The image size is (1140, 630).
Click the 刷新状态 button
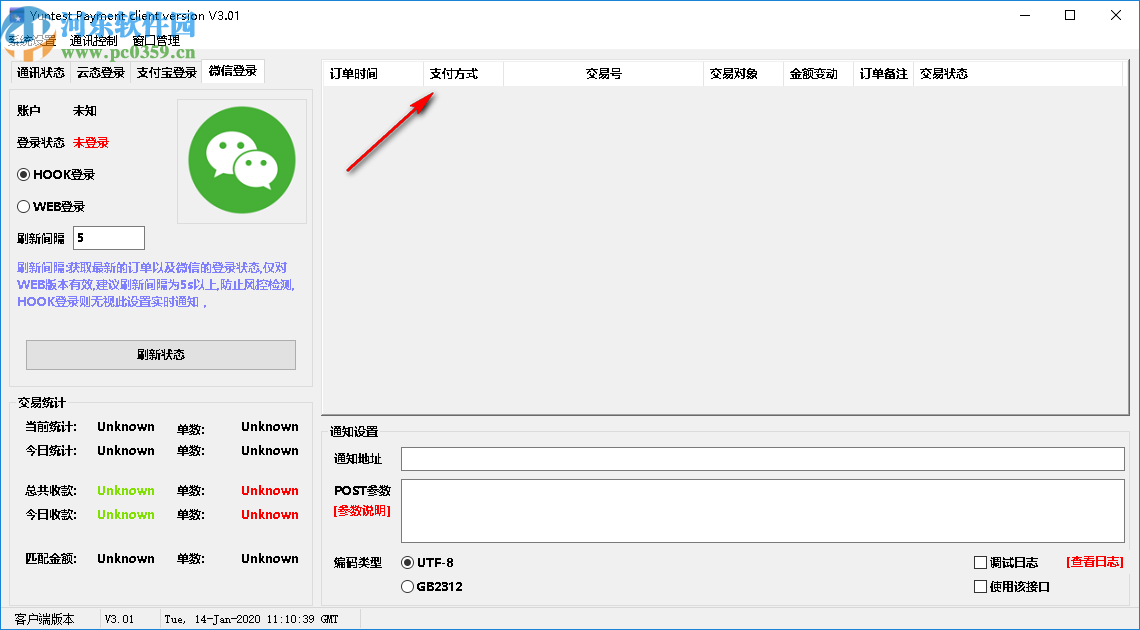(x=161, y=355)
